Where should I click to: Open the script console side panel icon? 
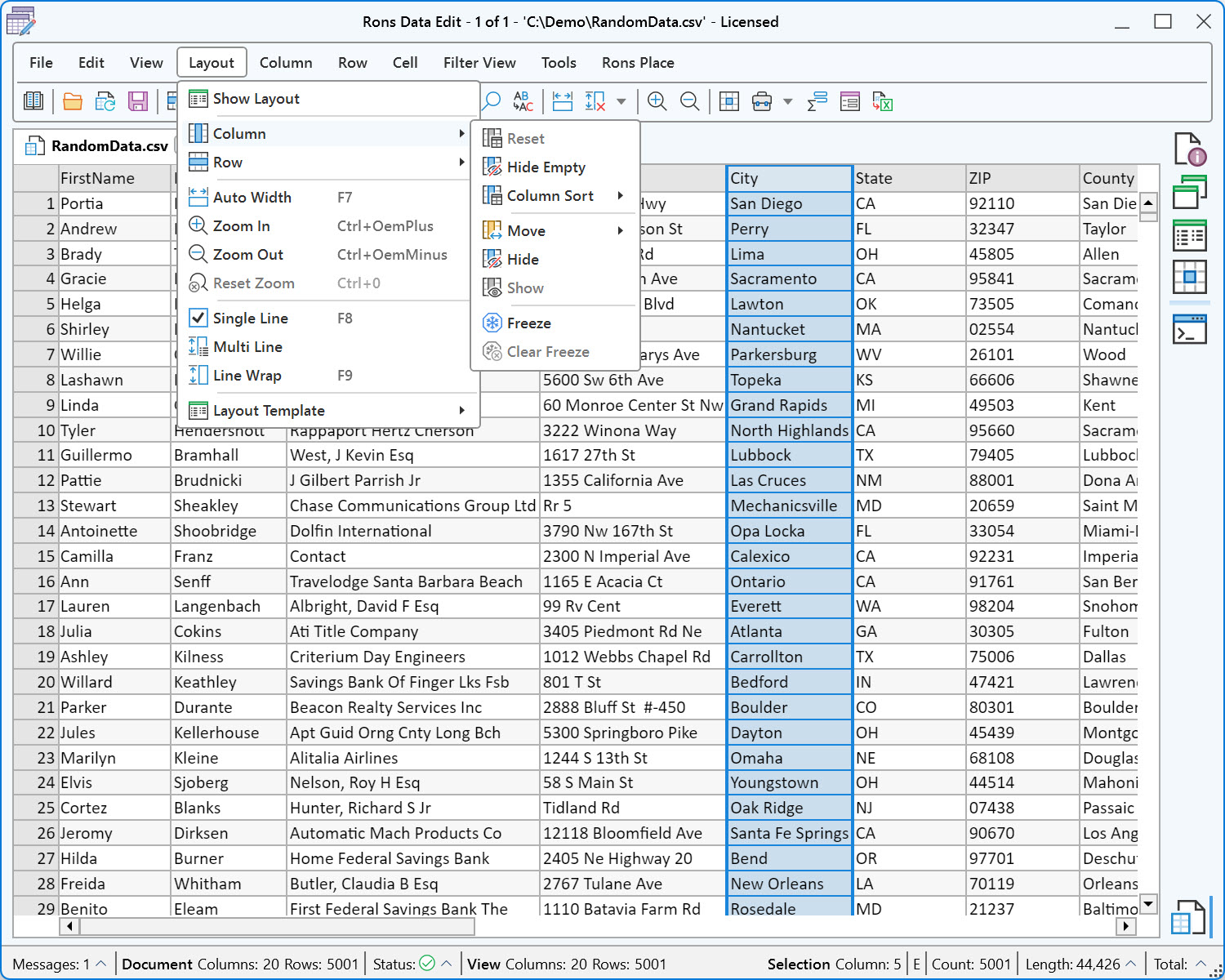pos(1190,329)
